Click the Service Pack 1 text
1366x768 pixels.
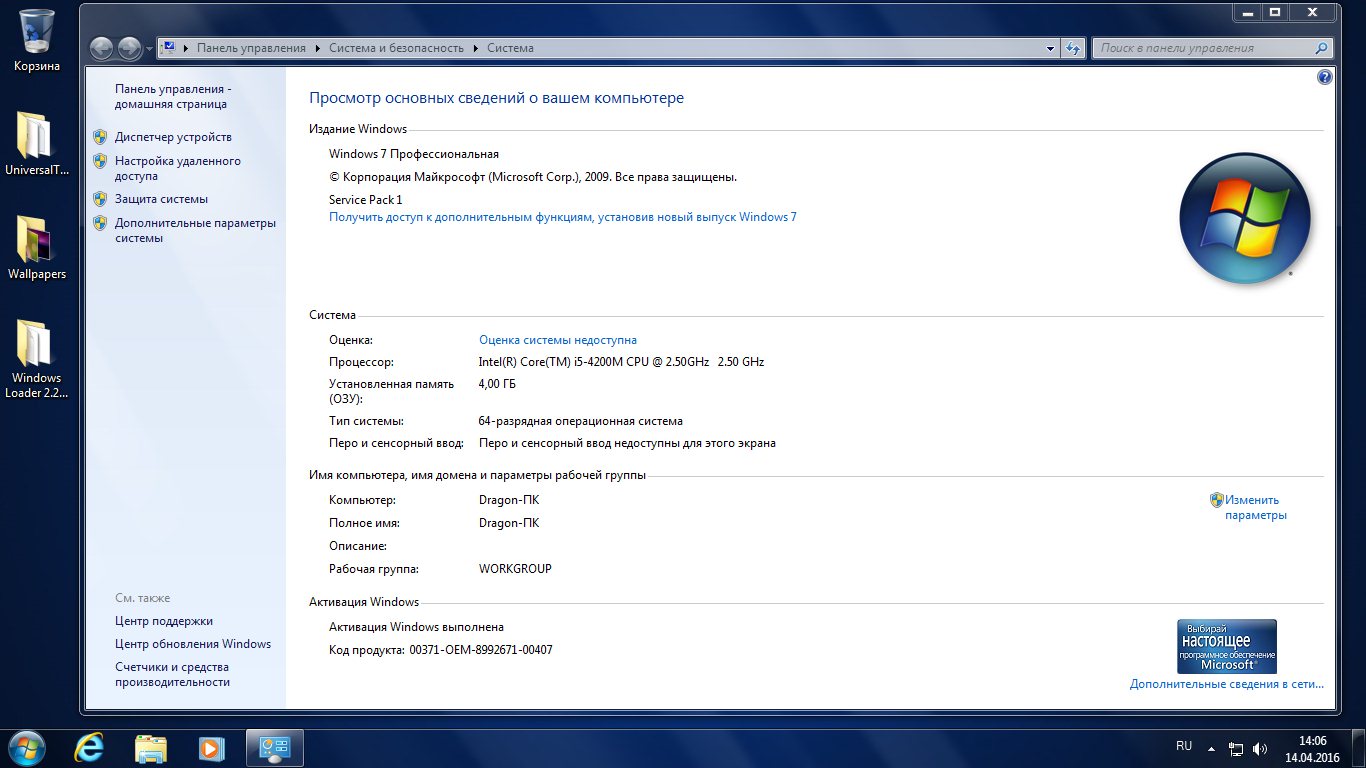point(366,200)
